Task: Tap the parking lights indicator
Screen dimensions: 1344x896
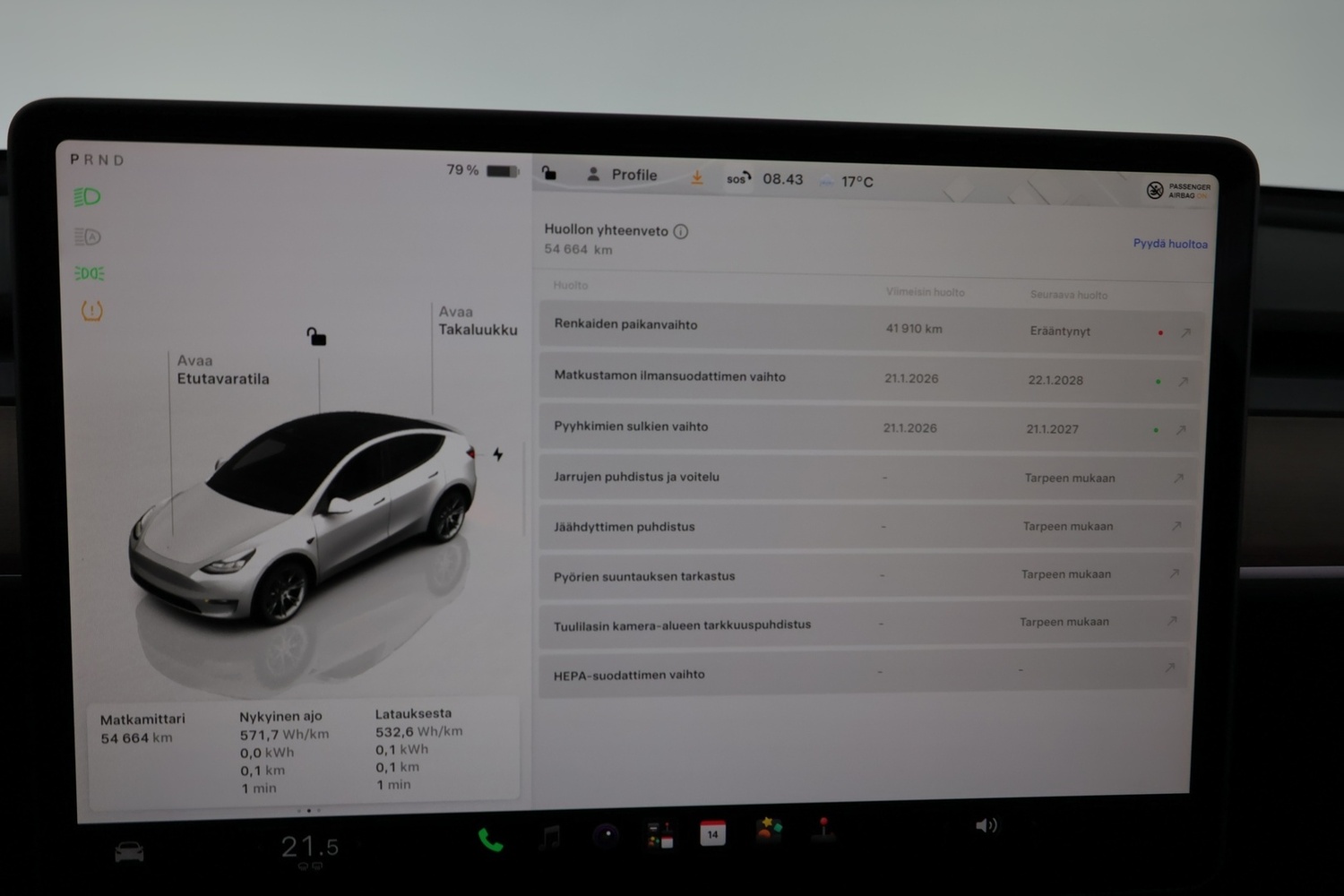Action: coord(89,273)
